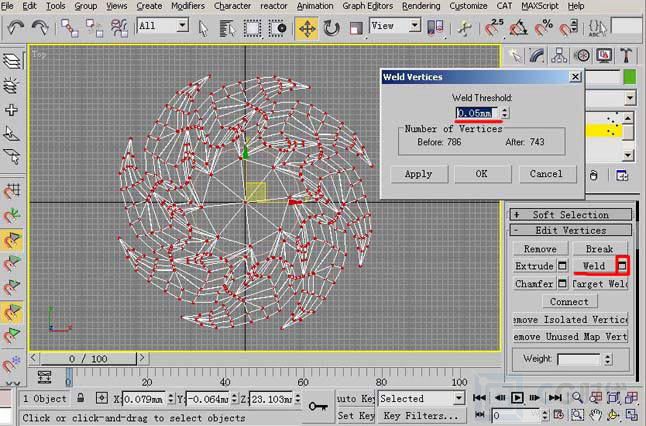646x426 pixels.
Task: Open the Select by Name list
Action: click(227, 28)
